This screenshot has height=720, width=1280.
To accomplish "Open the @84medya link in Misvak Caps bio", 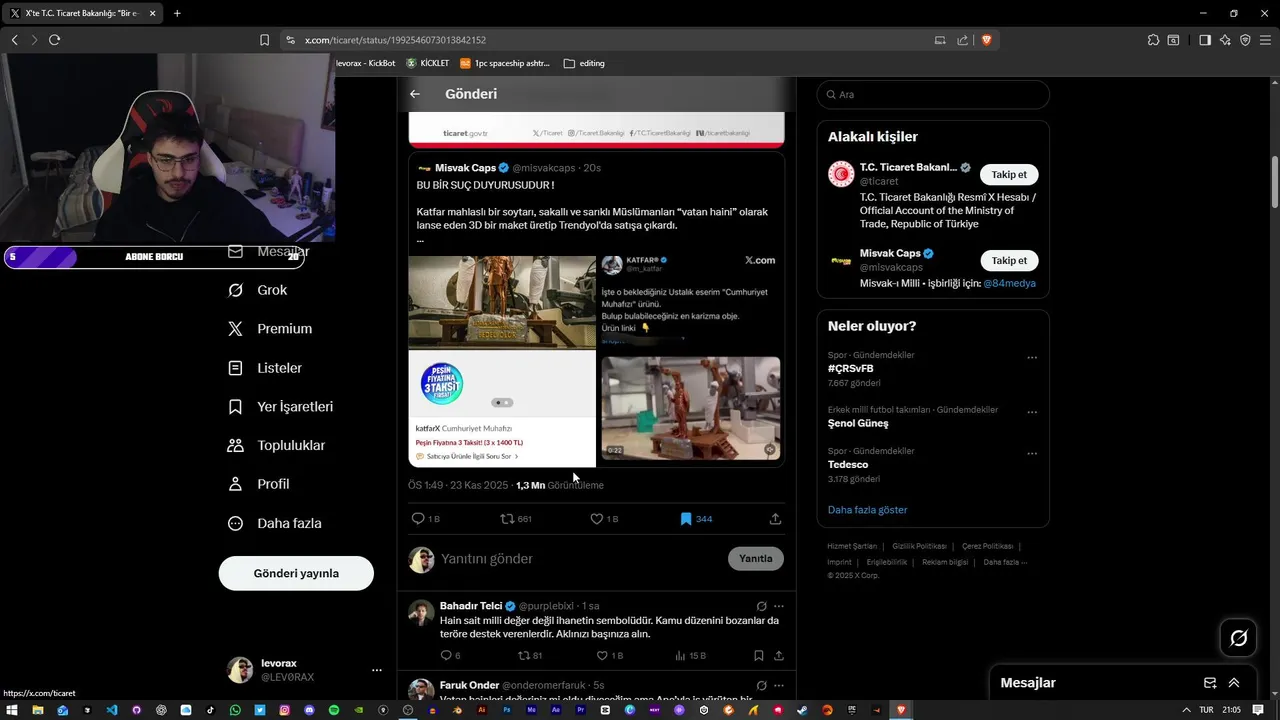I will [1009, 284].
